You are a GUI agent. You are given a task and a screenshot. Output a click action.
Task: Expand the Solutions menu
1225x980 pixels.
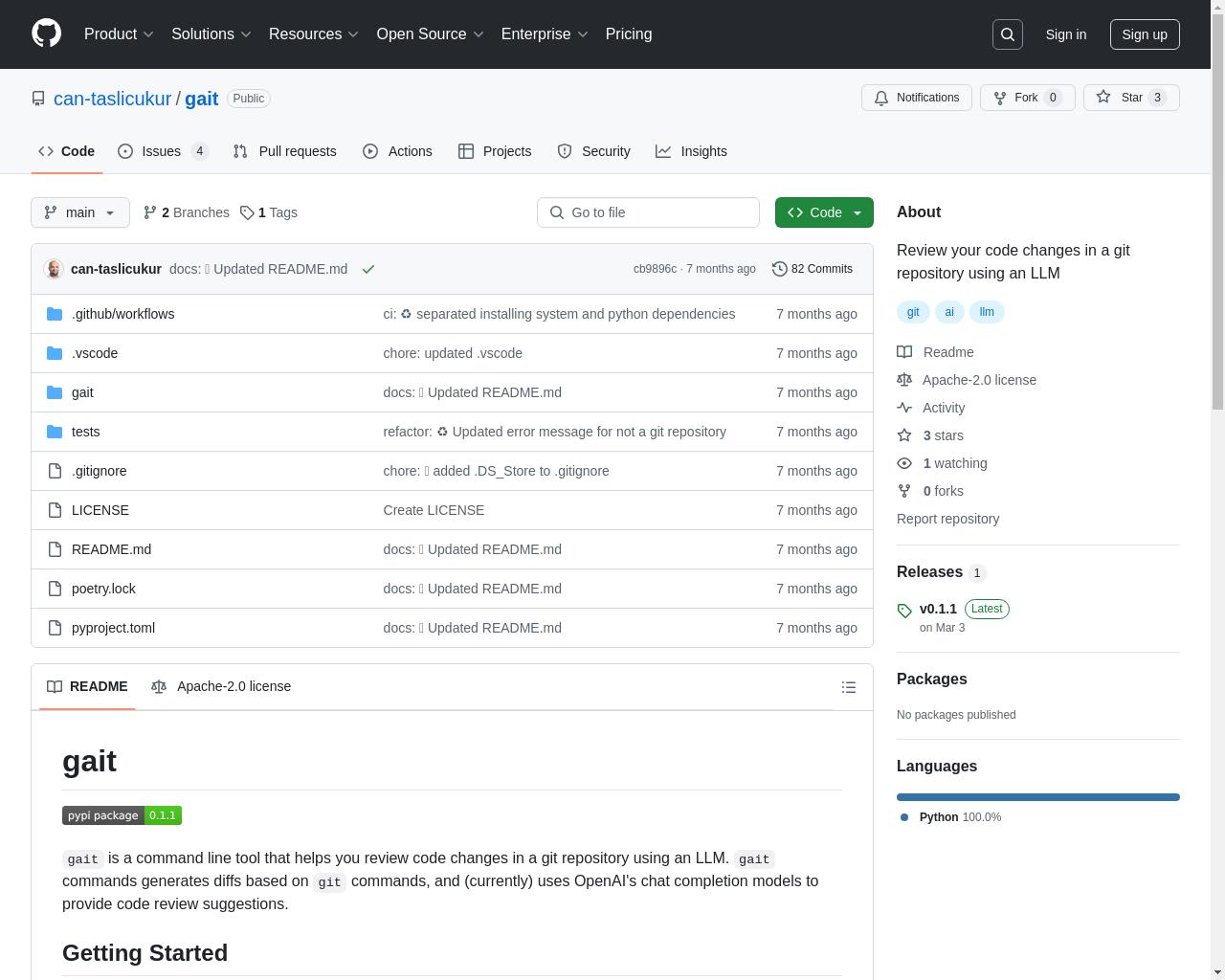pyautogui.click(x=212, y=34)
